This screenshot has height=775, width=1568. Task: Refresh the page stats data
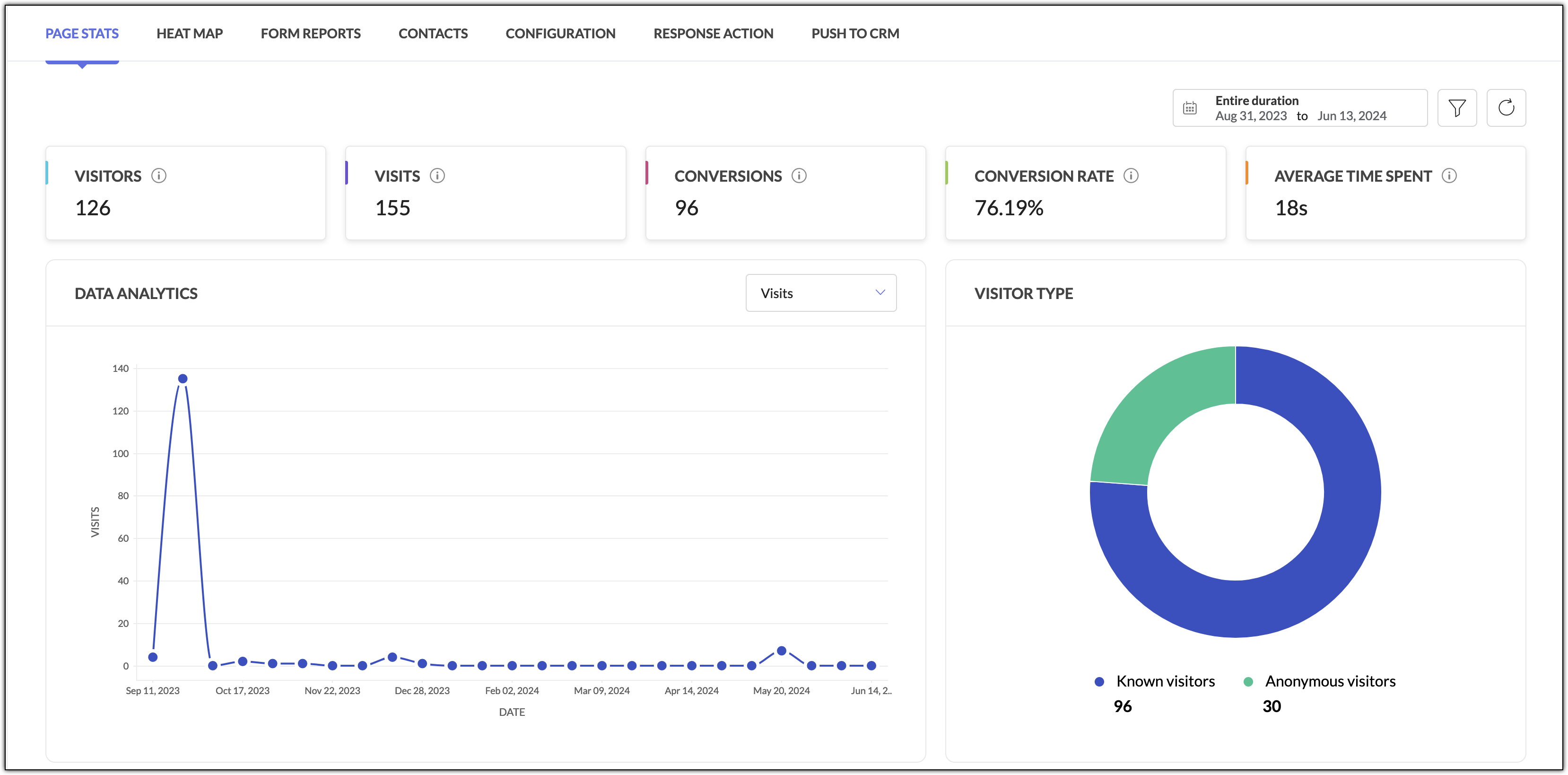click(1506, 108)
